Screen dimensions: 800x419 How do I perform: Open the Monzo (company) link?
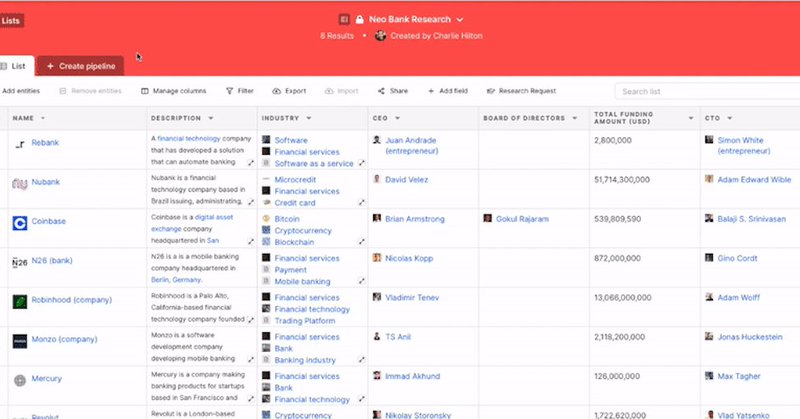[x=64, y=339]
